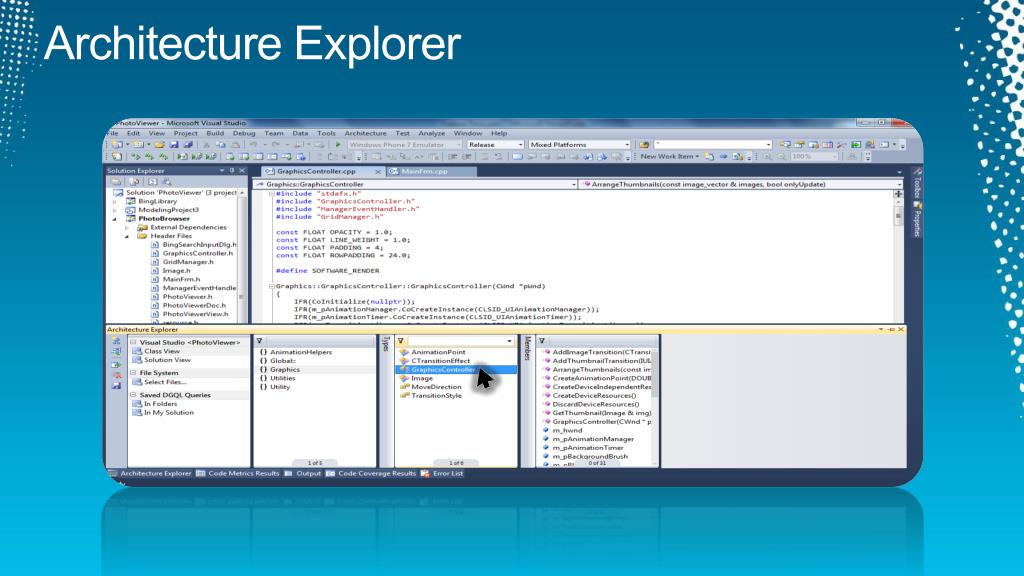Image resolution: width=1024 pixels, height=576 pixels.
Task: Click the AnimationPoint class icon in Types list
Action: 404,352
